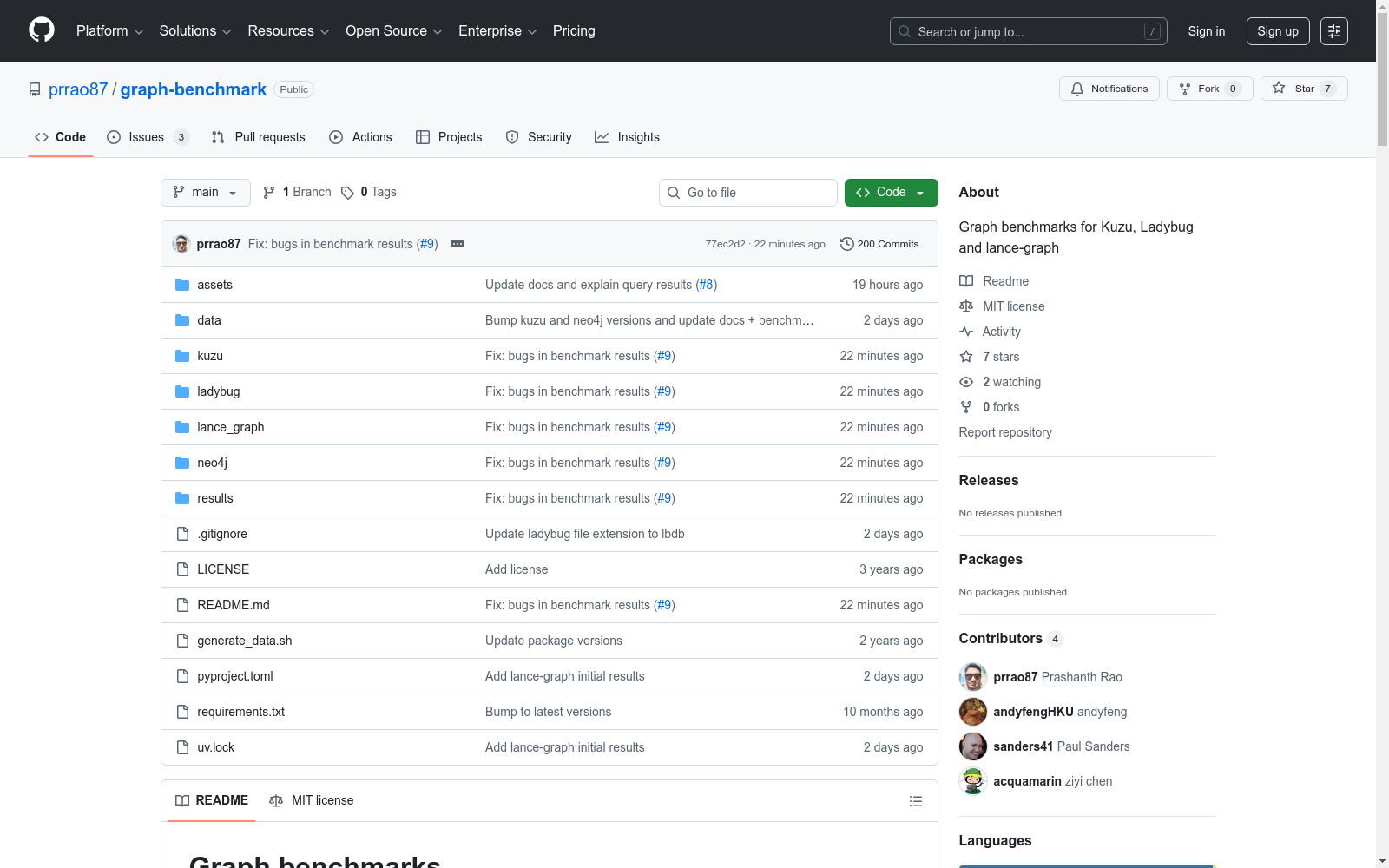Switch to the Security tab
1389x868 pixels.
[539, 137]
